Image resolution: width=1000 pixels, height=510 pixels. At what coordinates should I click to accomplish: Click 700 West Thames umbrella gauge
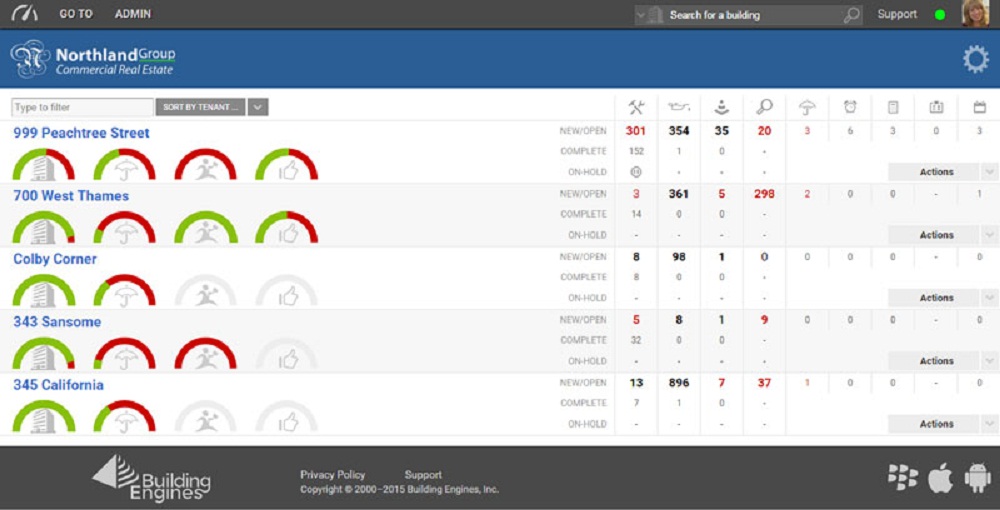point(124,228)
